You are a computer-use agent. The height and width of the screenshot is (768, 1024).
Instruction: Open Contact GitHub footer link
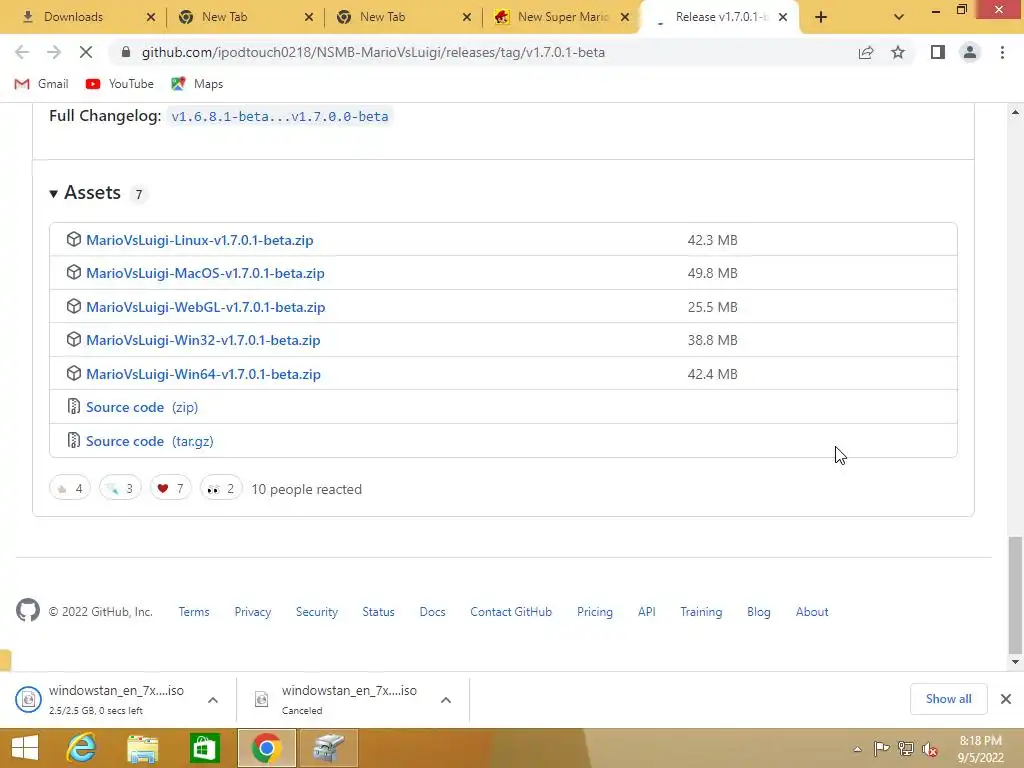pyautogui.click(x=511, y=611)
